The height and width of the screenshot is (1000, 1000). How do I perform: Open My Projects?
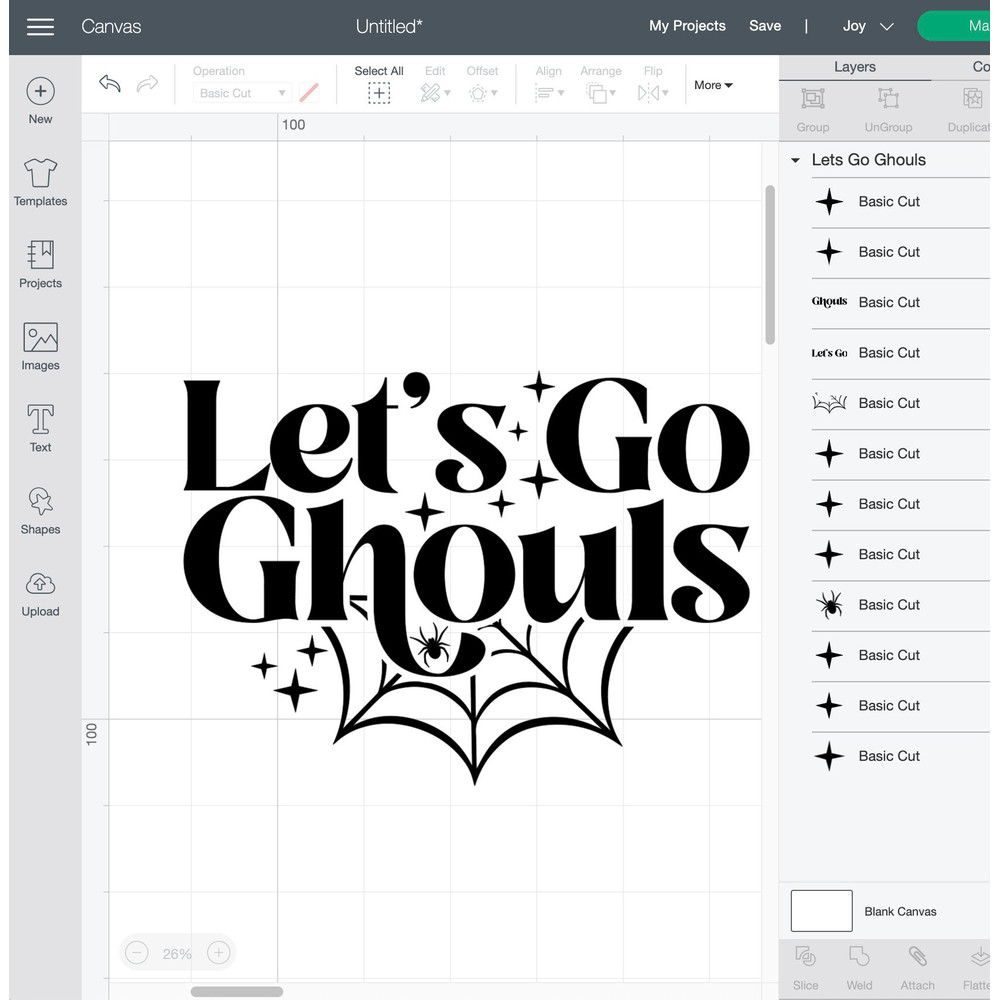687,26
